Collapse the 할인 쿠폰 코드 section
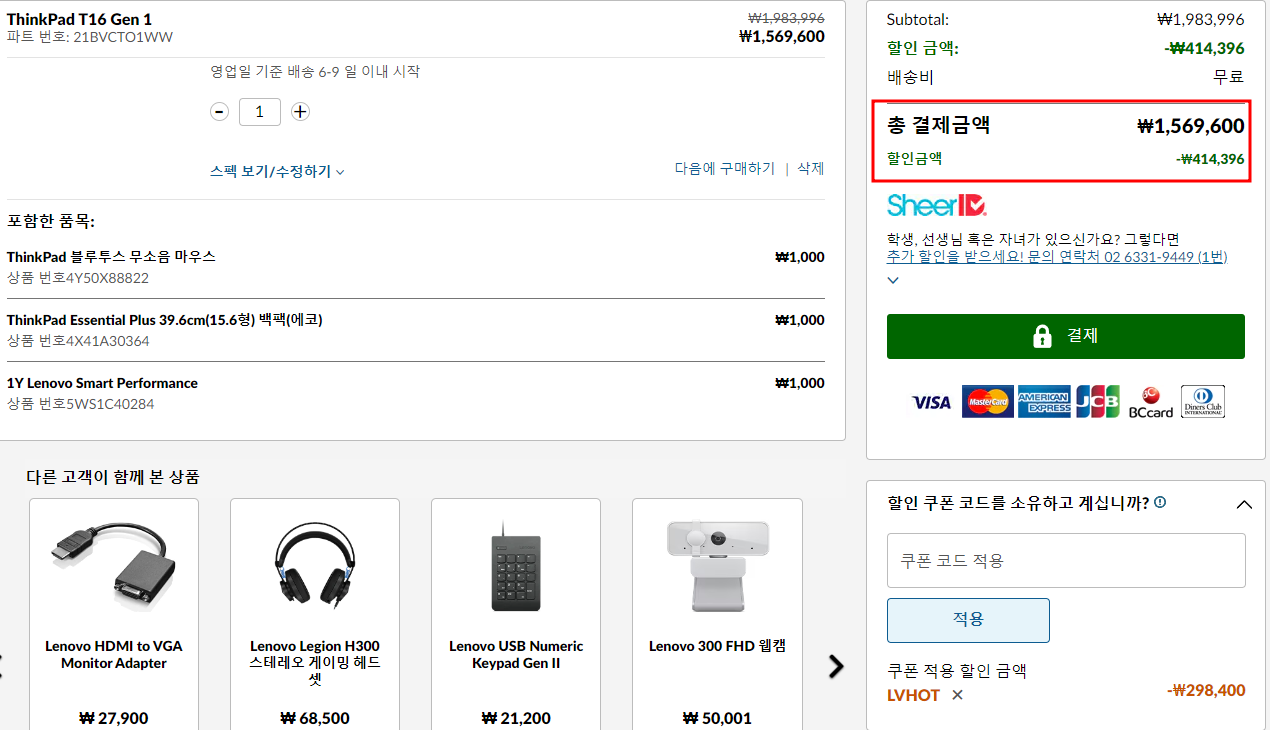The image size is (1270, 730). 1244,504
